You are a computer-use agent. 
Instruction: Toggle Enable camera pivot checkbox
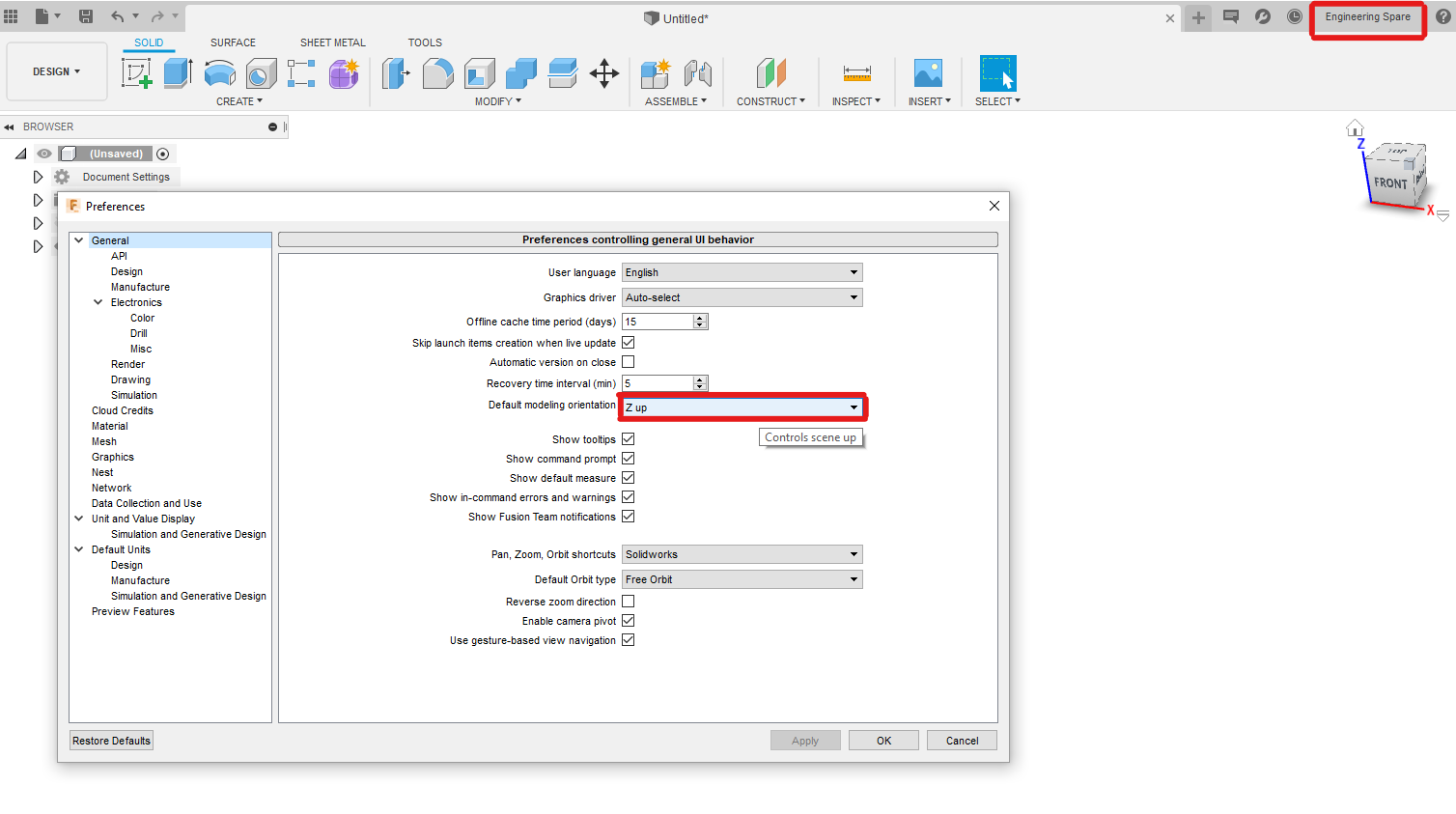click(x=628, y=621)
